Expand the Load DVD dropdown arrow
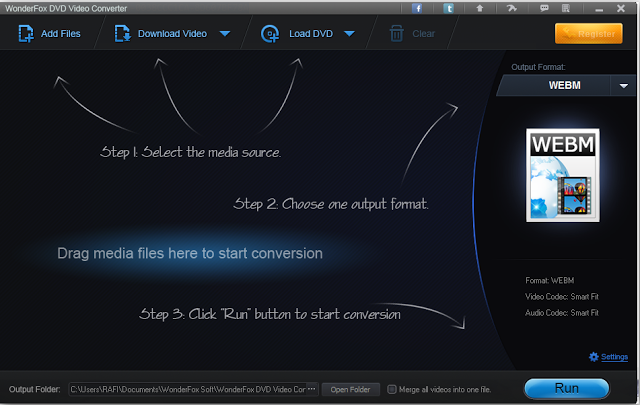The height and width of the screenshot is (405, 640). 349,33
